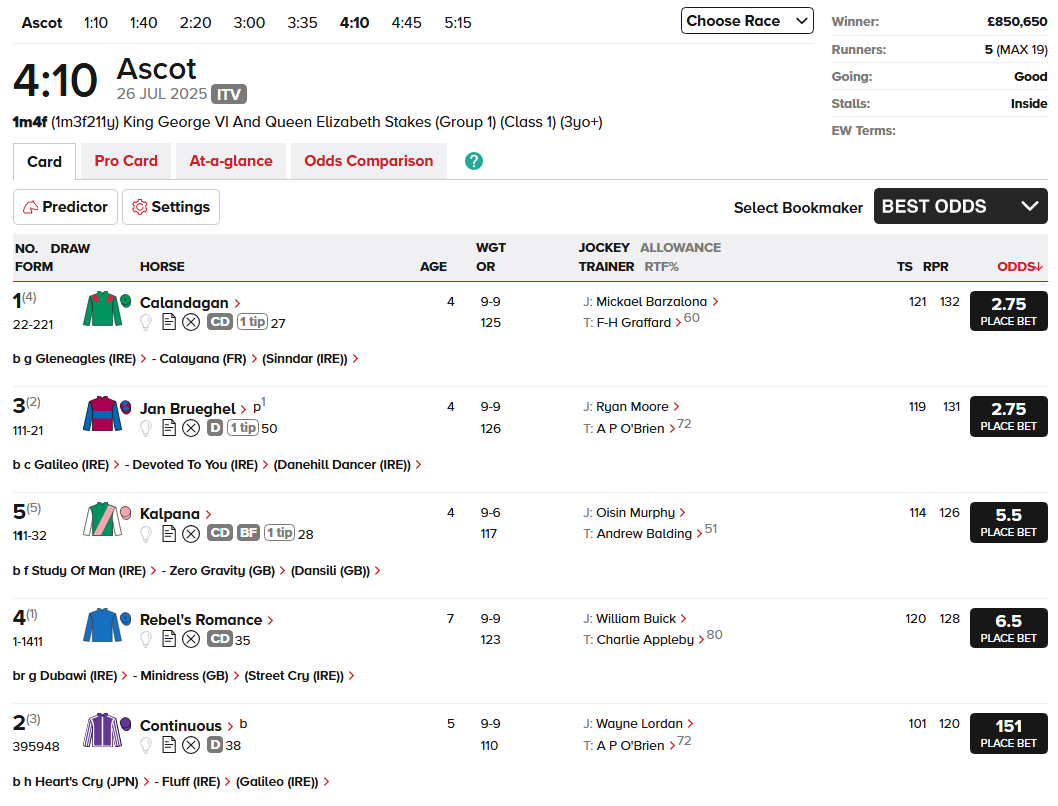Open the 1 tip badge on Kalpana
The width and height of the screenshot is (1058, 806).
(279, 533)
